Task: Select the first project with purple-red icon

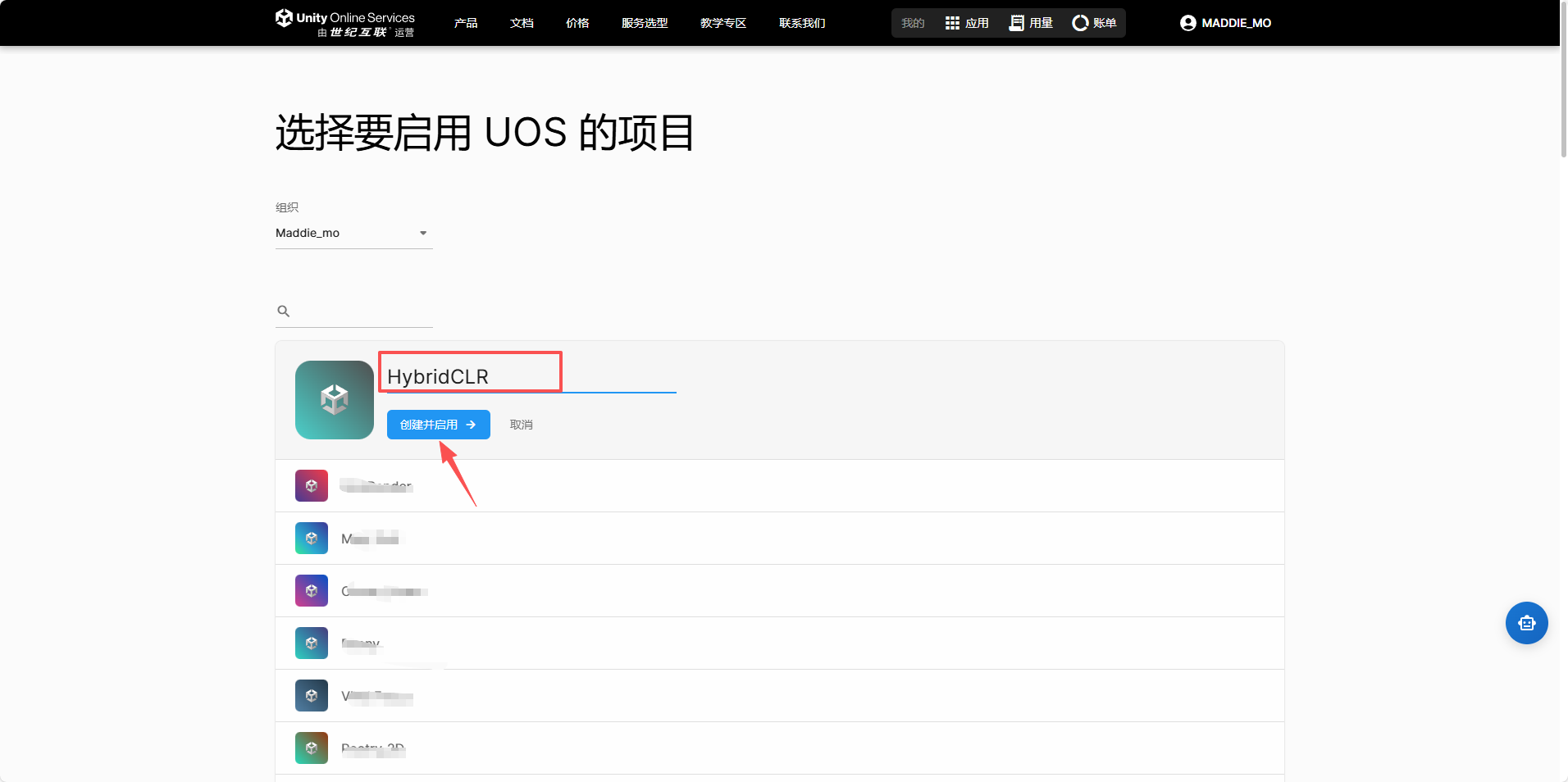Action: tap(780, 486)
